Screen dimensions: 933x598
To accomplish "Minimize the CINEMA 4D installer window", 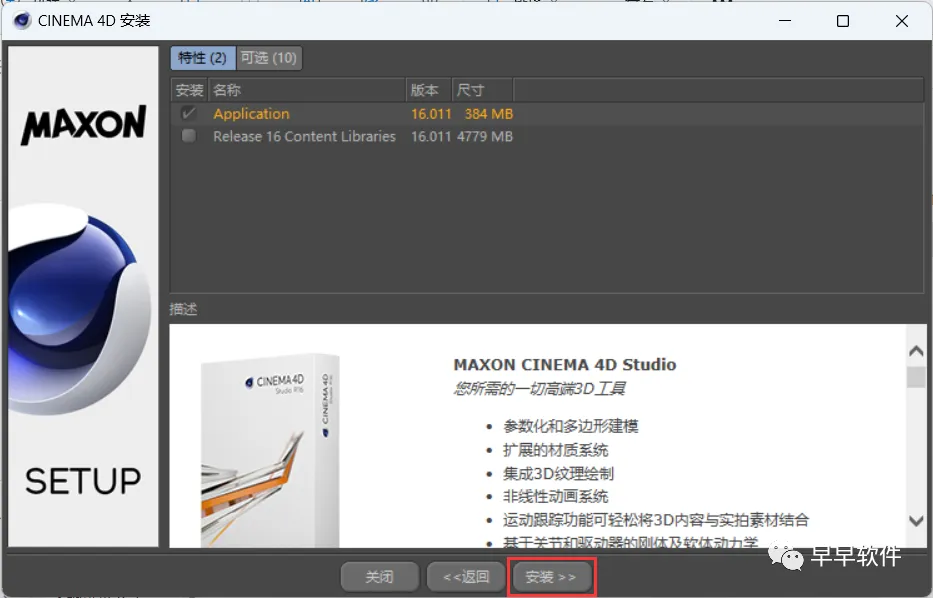I will tap(785, 21).
